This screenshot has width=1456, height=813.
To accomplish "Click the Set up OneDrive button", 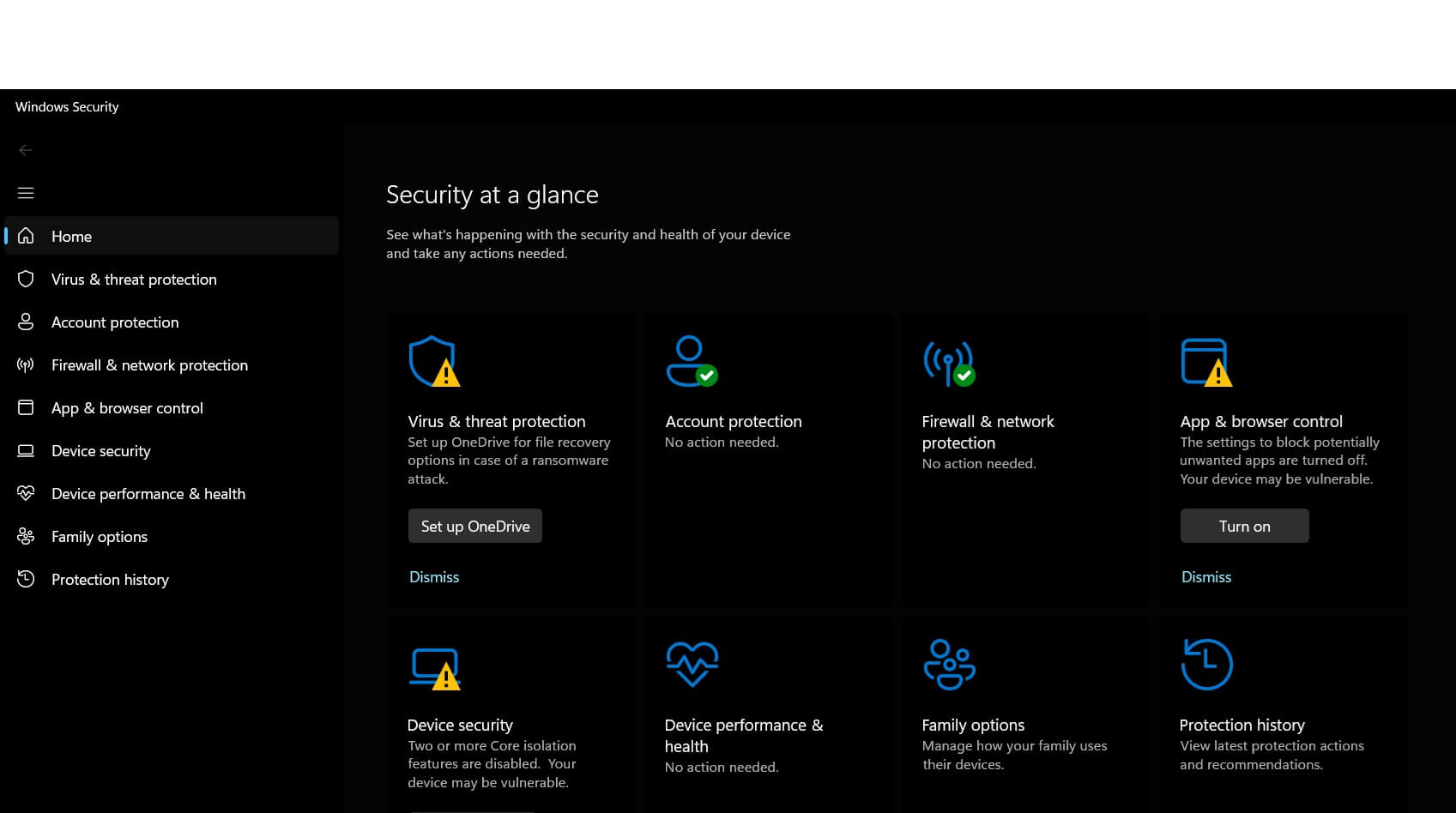I will 474,526.
